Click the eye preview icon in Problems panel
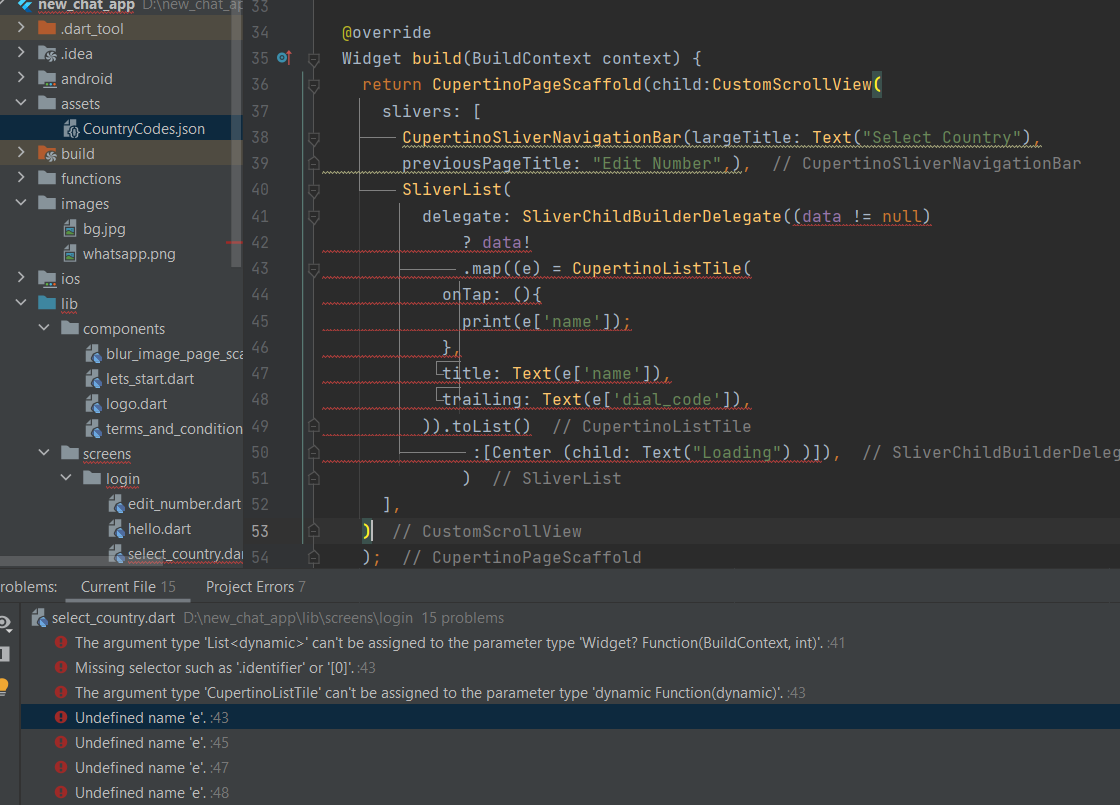Viewport: 1120px width, 805px height. [5, 624]
